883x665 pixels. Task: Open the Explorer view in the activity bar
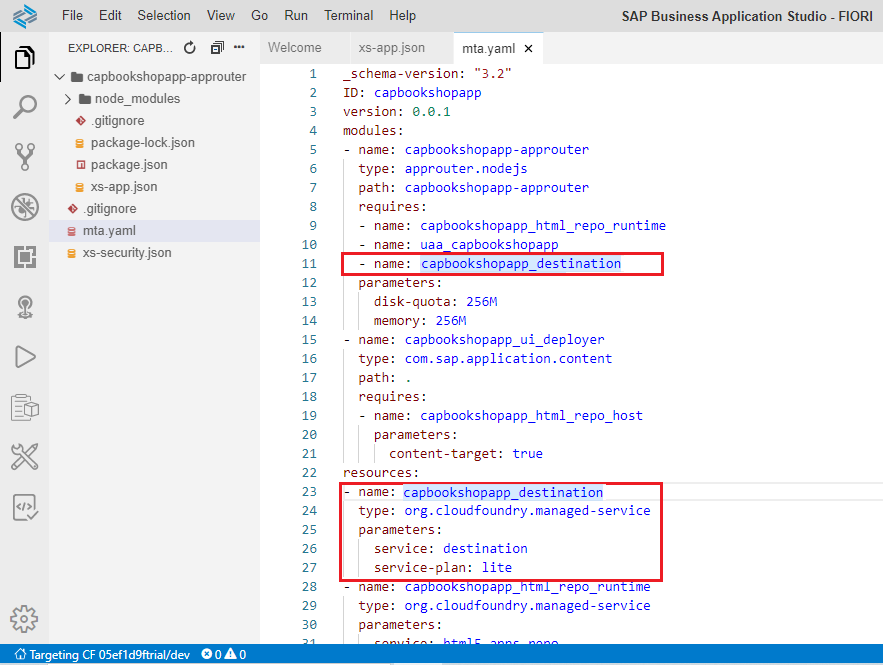click(24, 58)
